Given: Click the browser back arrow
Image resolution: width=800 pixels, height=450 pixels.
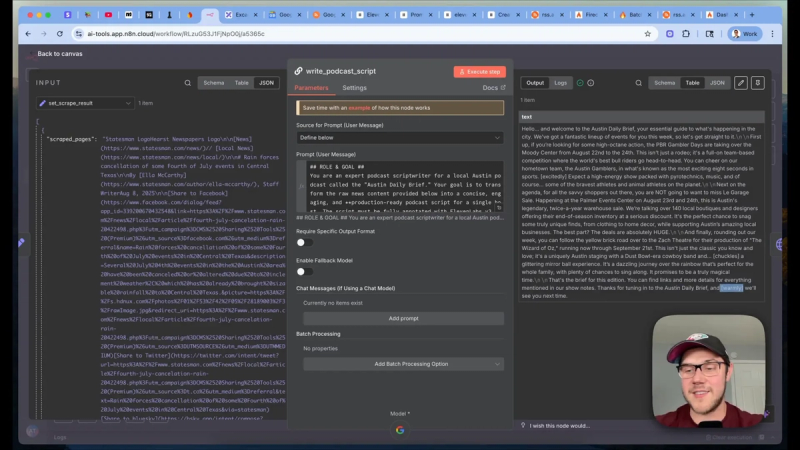Looking at the screenshot, I should point(28,34).
